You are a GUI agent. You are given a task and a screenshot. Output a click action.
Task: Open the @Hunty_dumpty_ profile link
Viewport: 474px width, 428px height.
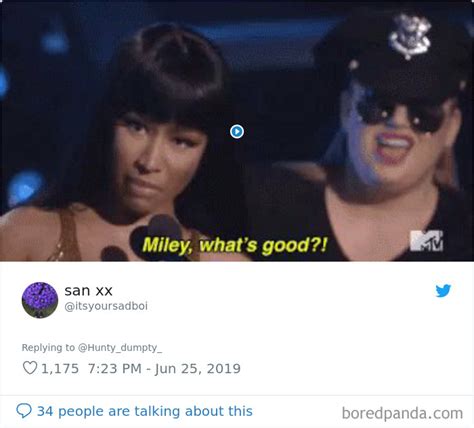(x=120, y=347)
